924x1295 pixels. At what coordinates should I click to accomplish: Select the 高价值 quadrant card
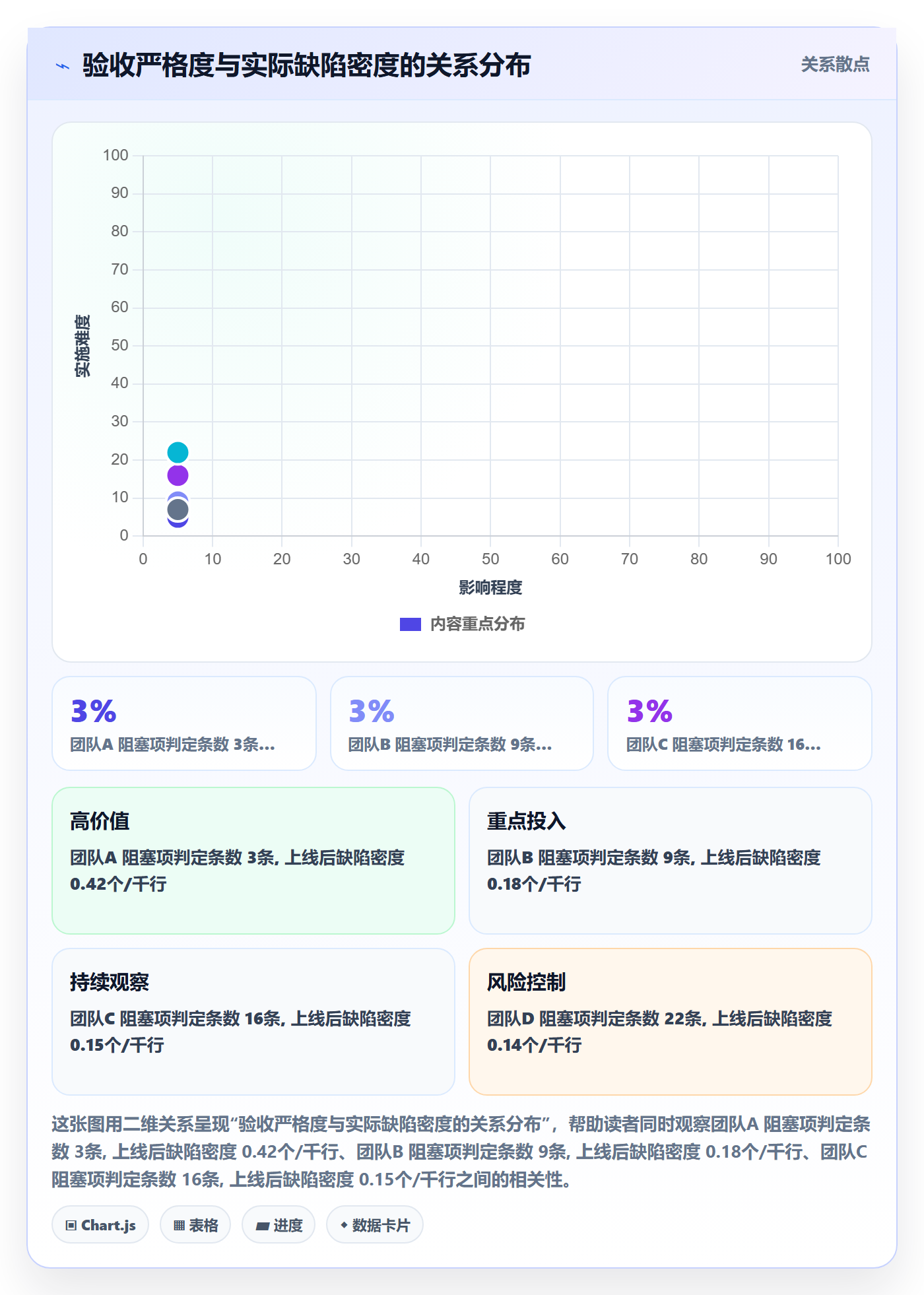coord(253,861)
